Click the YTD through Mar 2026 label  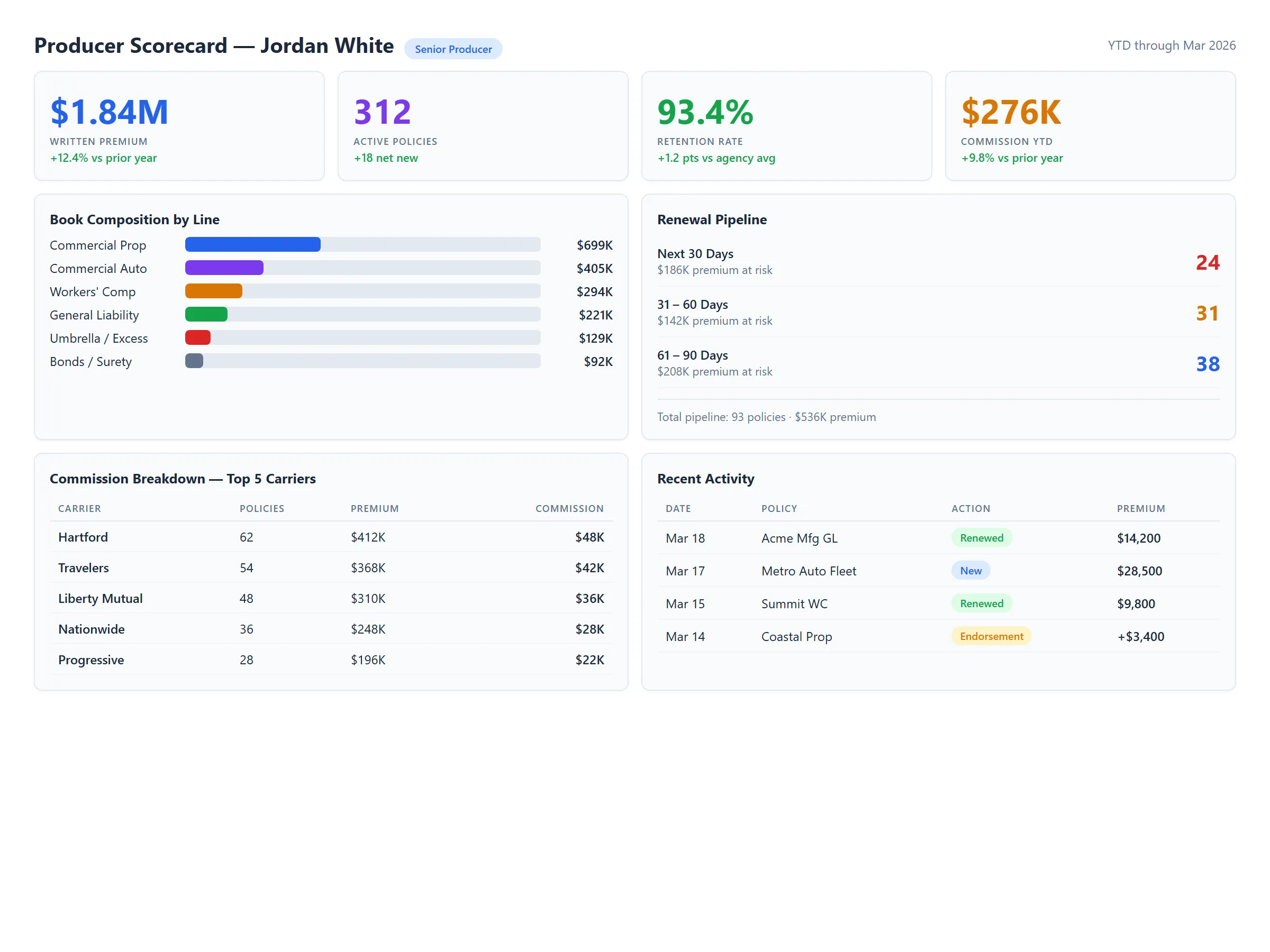pyautogui.click(x=1170, y=45)
